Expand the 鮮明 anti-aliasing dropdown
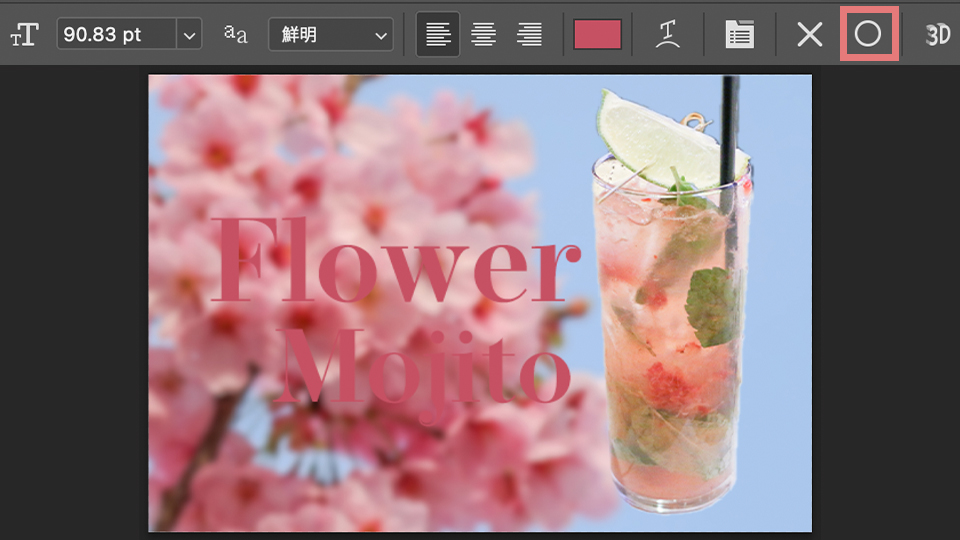960x540 pixels. tap(330, 35)
